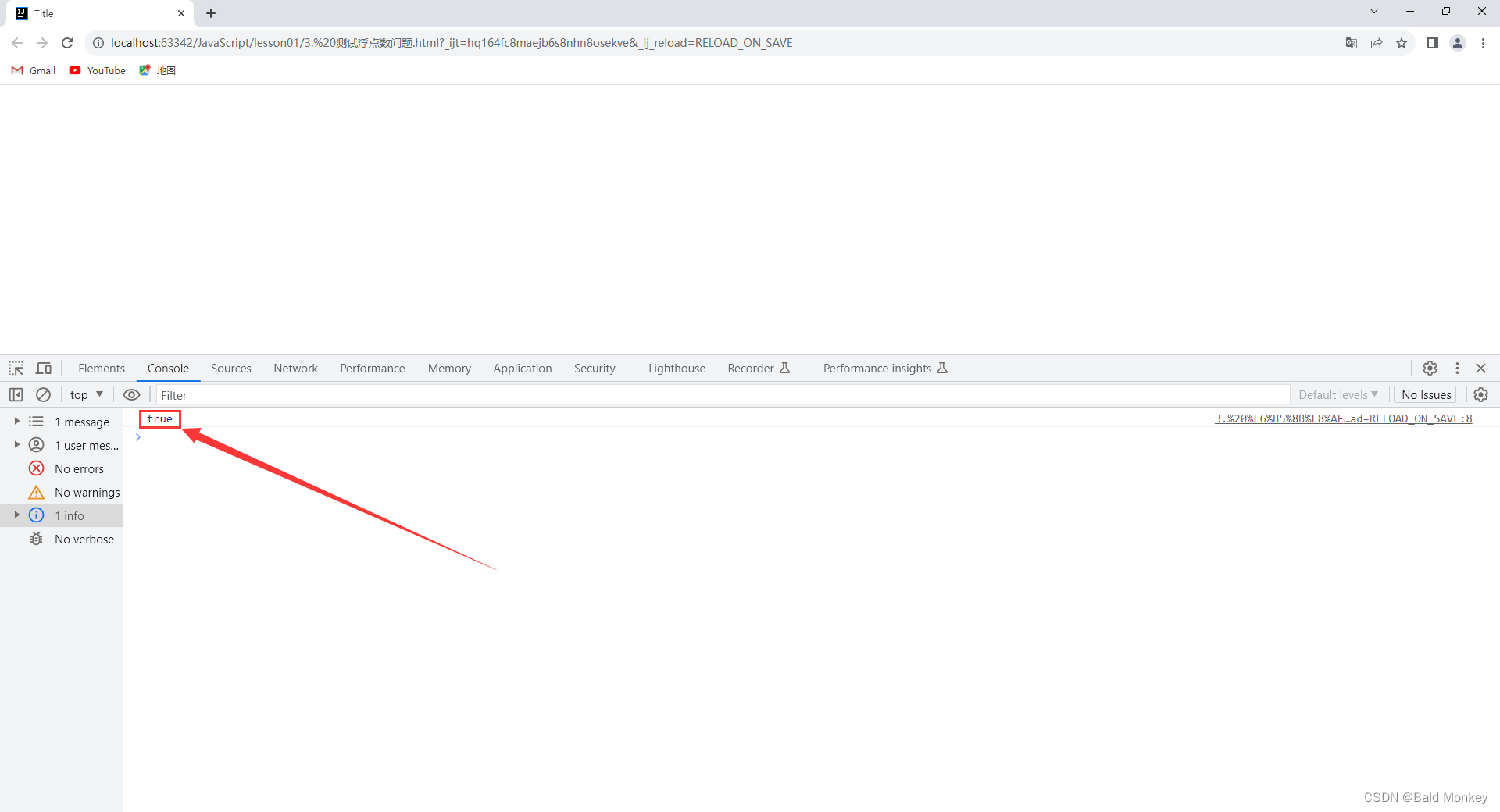Expand the 1 info group

click(16, 515)
